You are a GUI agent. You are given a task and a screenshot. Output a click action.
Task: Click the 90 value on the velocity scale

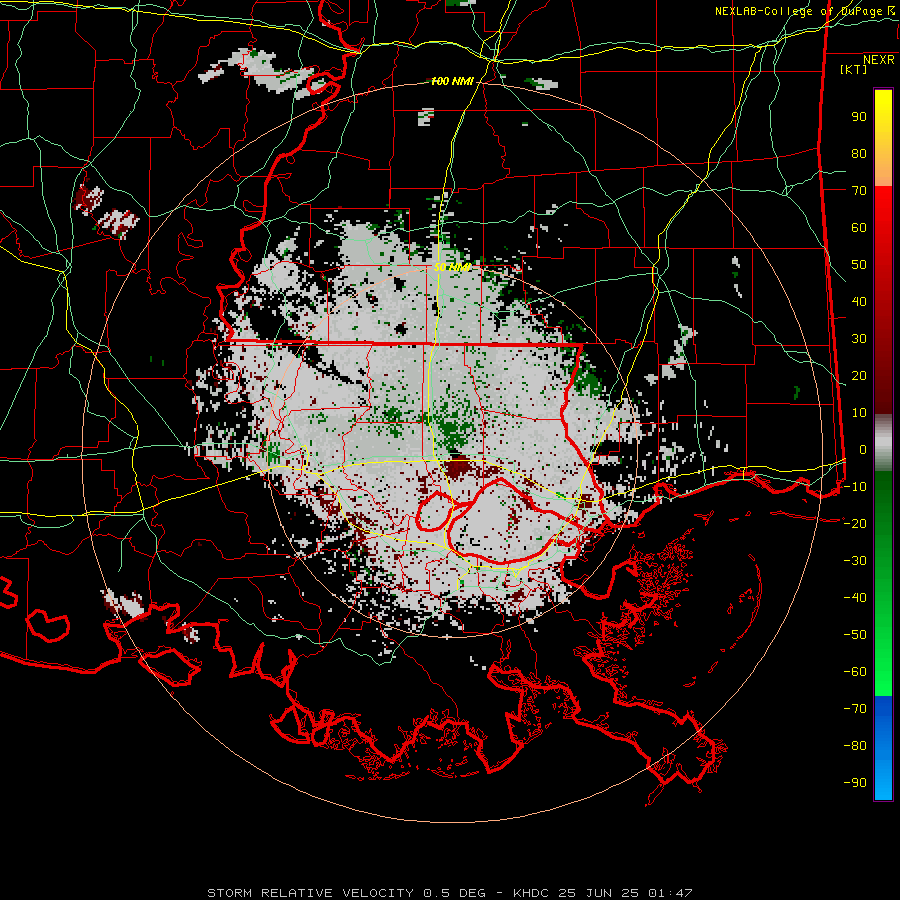click(859, 117)
